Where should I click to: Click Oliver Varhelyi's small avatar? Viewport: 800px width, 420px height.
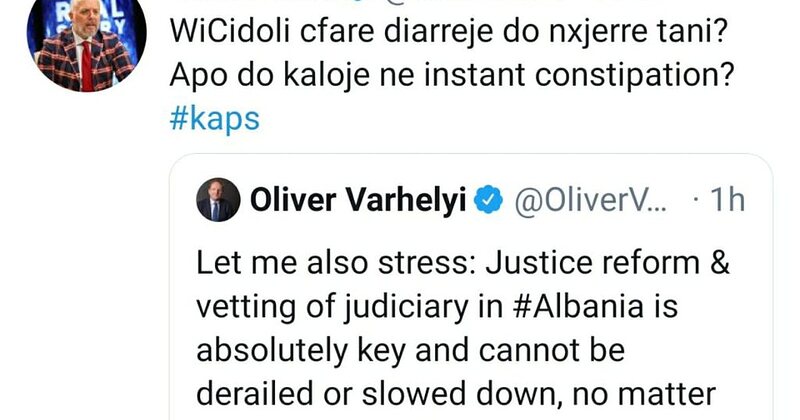point(218,200)
